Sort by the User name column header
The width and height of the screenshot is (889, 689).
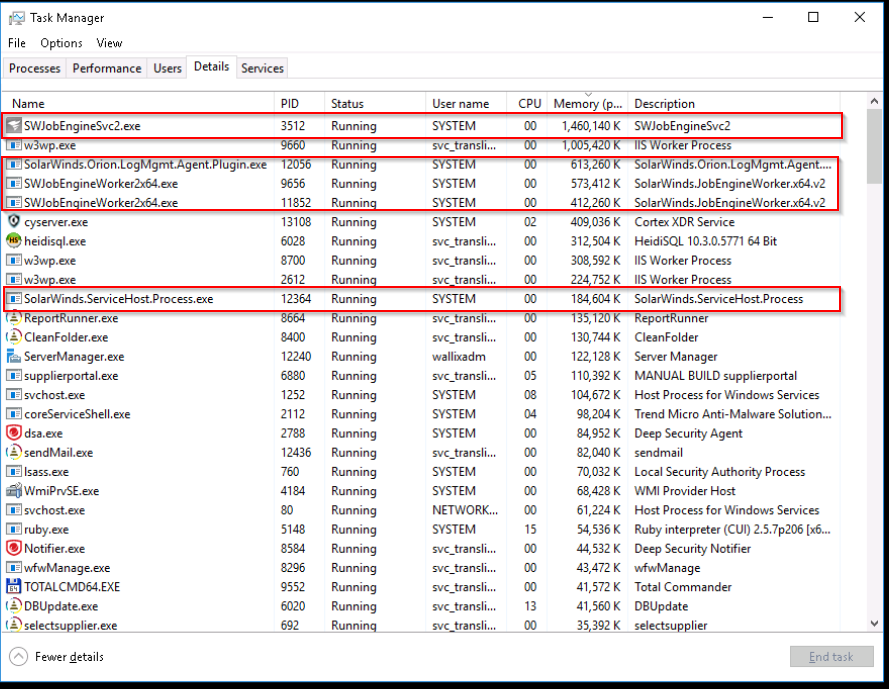[x=466, y=104]
